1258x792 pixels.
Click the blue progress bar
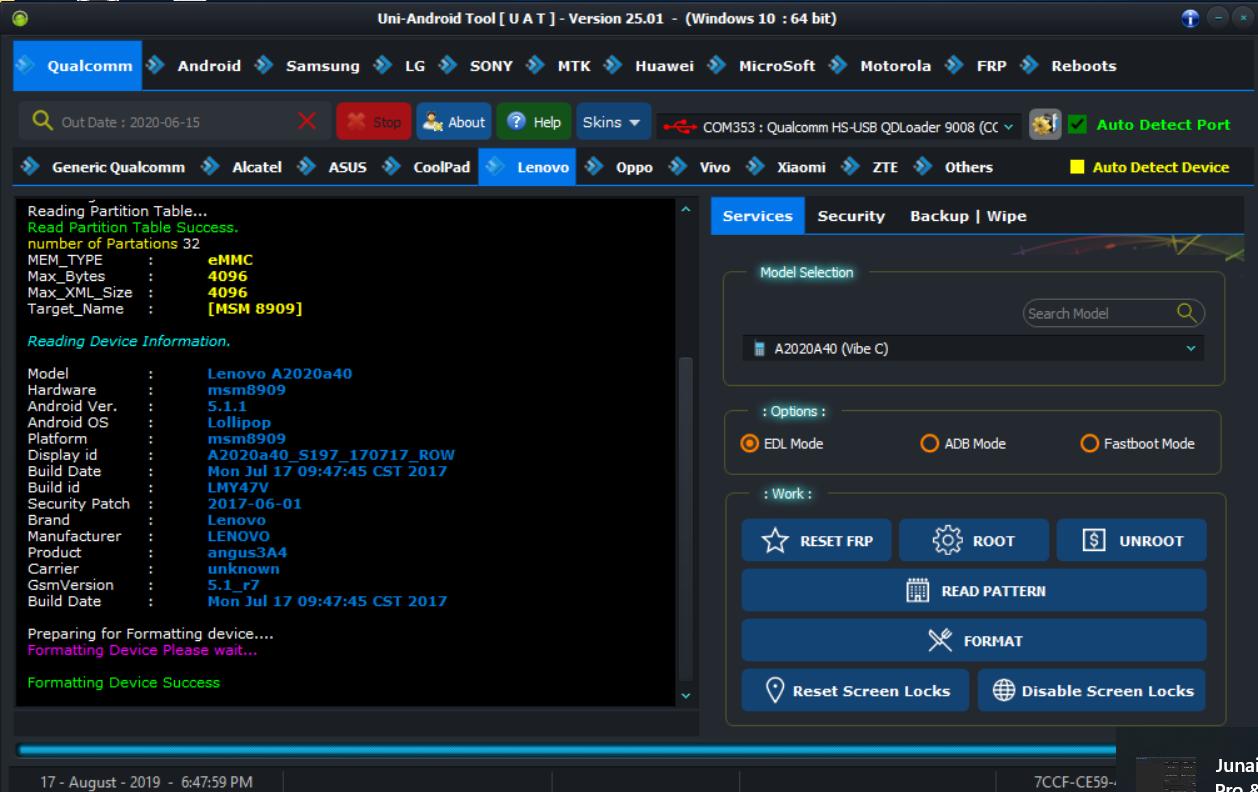pos(566,750)
